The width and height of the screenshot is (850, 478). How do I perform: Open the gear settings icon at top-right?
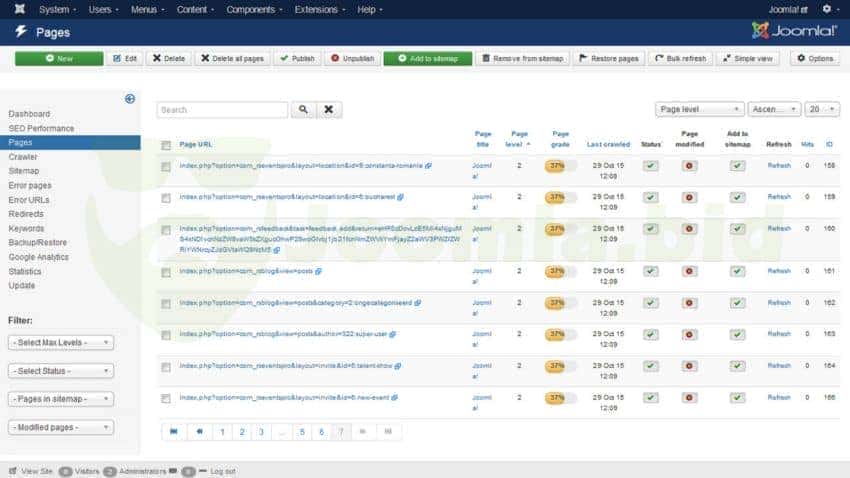(826, 9)
